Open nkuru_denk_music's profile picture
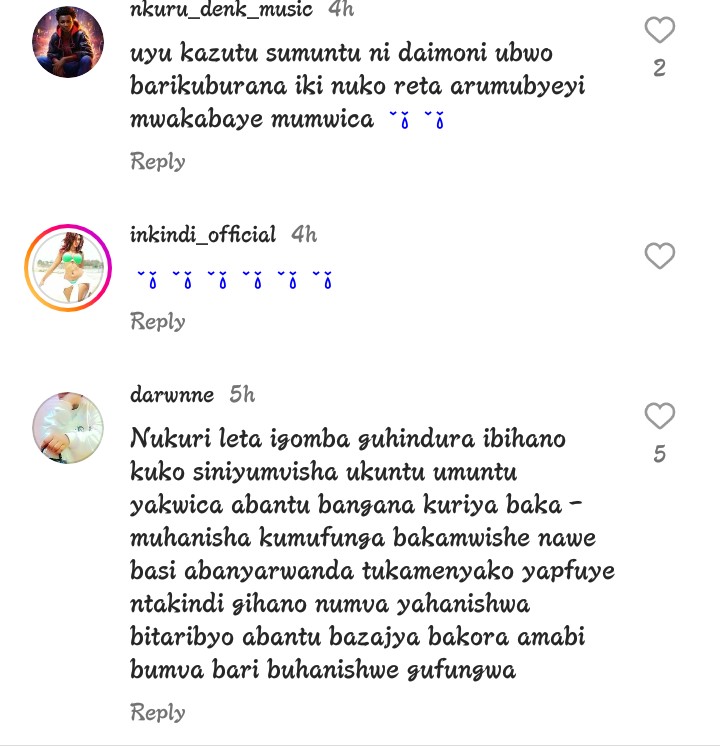 pos(68,42)
